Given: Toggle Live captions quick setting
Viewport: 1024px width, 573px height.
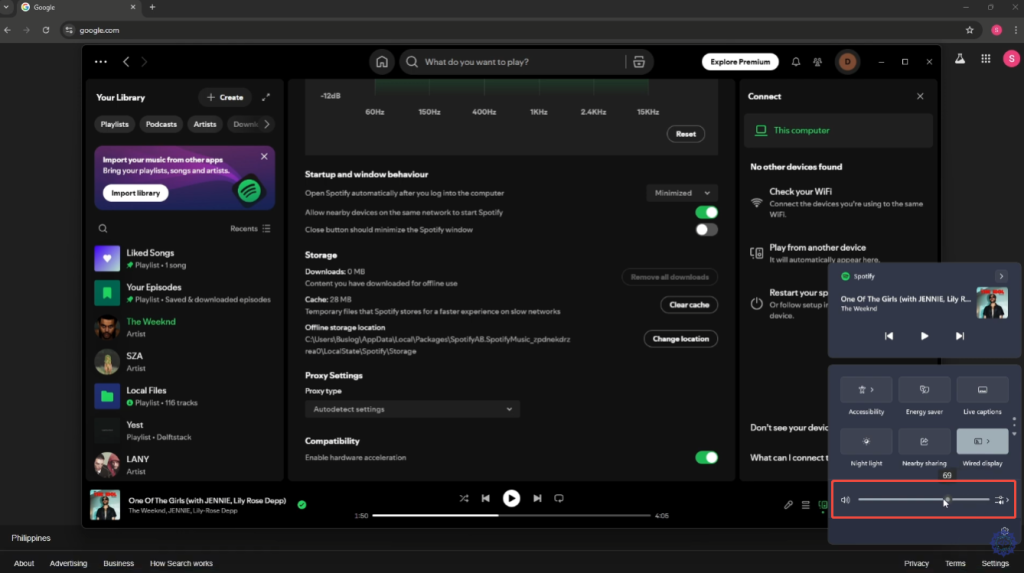Looking at the screenshot, I should tap(982, 389).
